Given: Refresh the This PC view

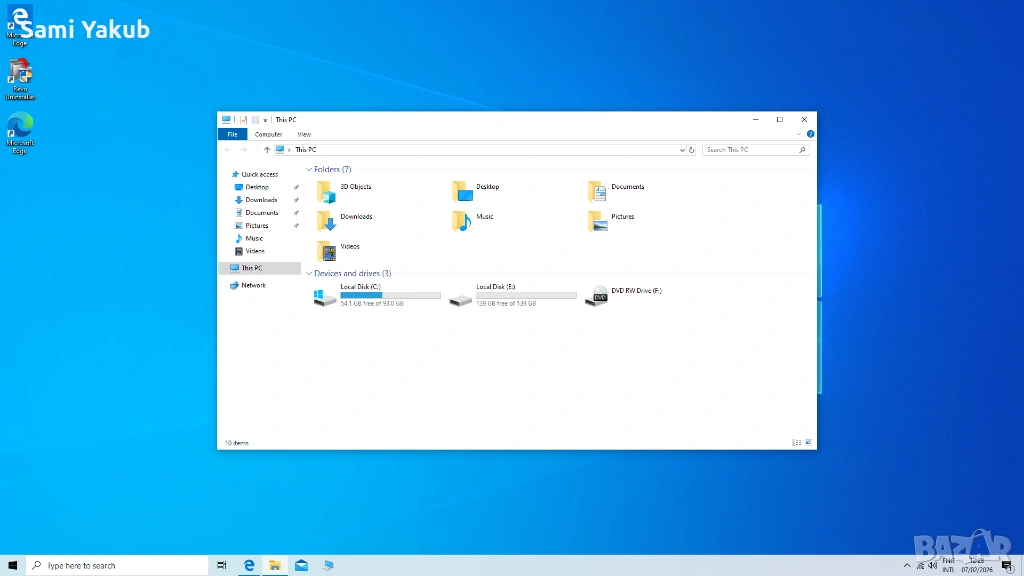Looking at the screenshot, I should click(692, 150).
